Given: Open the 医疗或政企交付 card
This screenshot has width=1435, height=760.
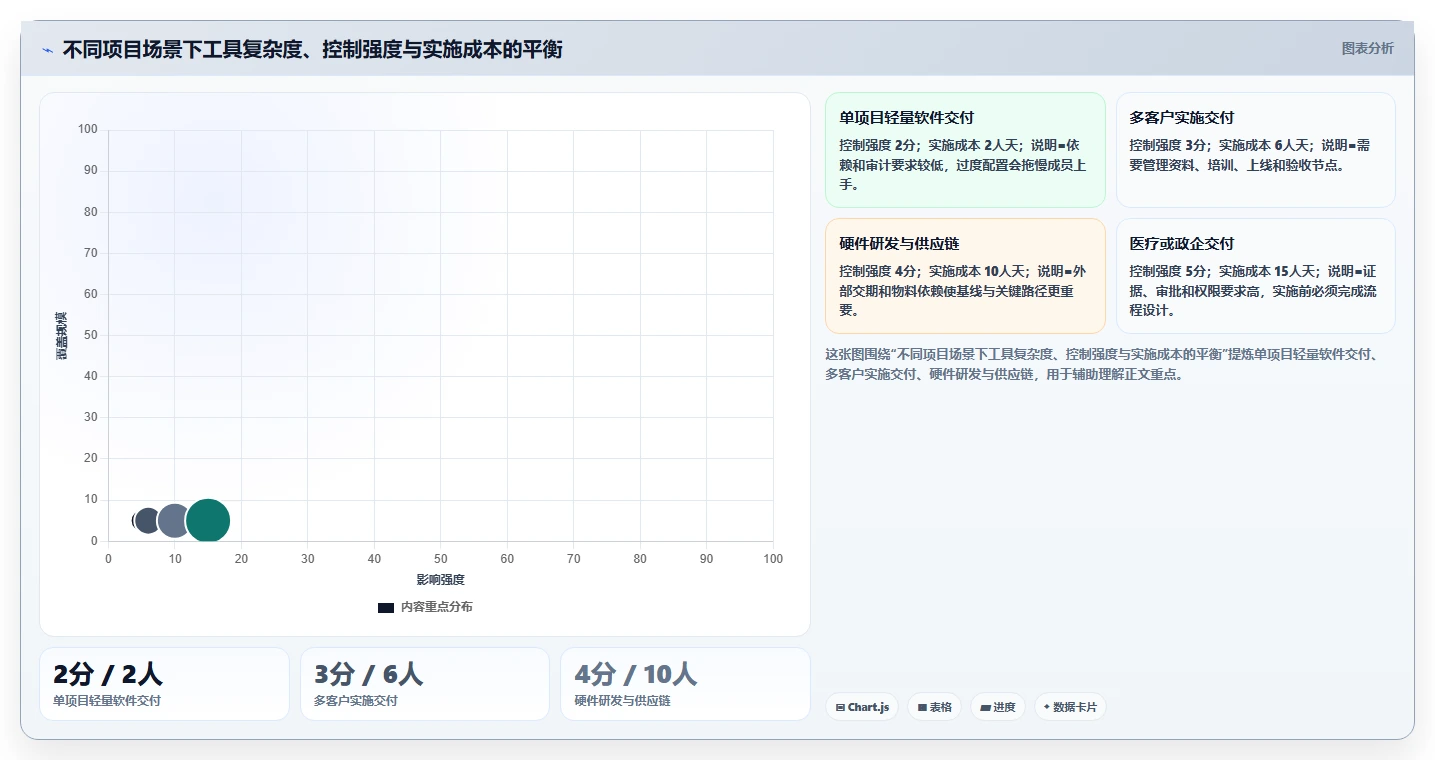Looking at the screenshot, I should click(1255, 276).
